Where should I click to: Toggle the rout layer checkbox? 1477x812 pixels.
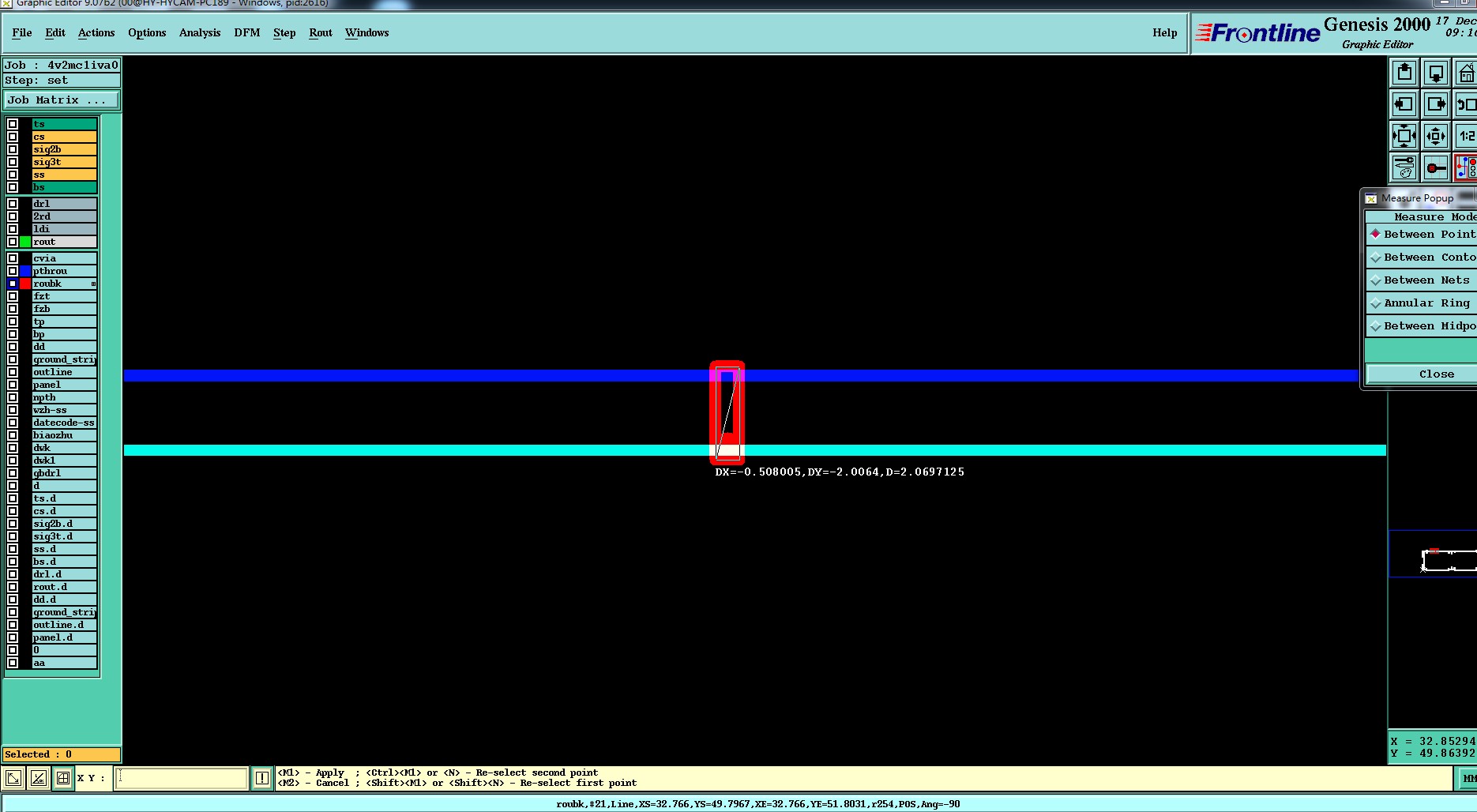click(x=13, y=242)
